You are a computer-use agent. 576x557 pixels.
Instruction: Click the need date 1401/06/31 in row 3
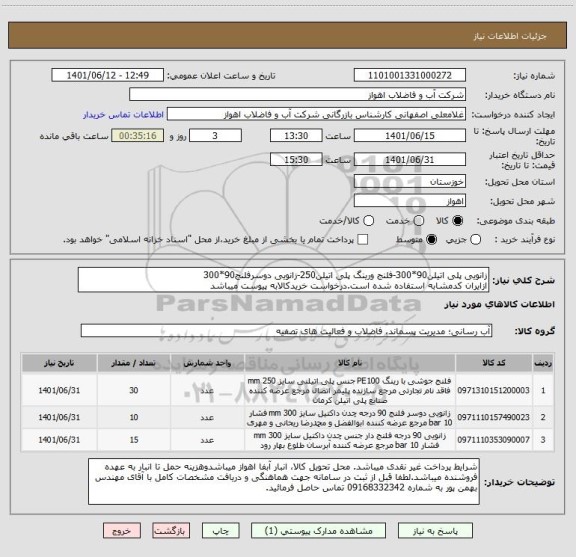point(59,440)
